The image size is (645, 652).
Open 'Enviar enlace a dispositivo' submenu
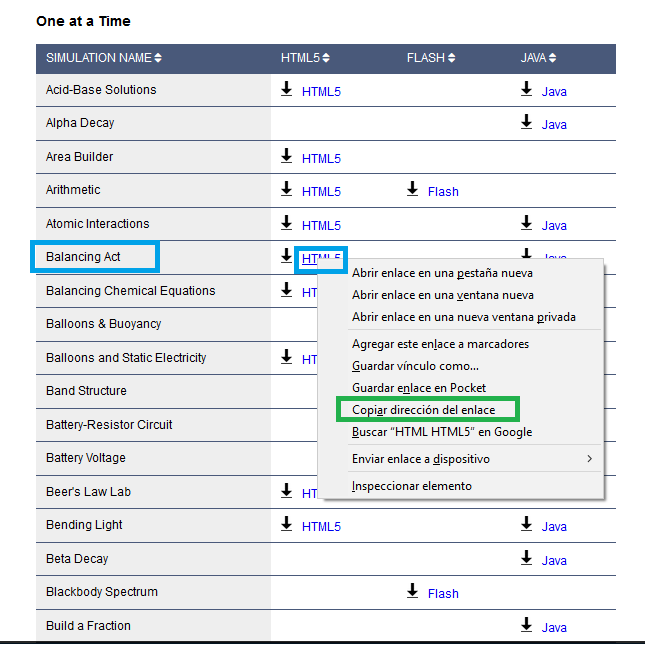(x=421, y=459)
